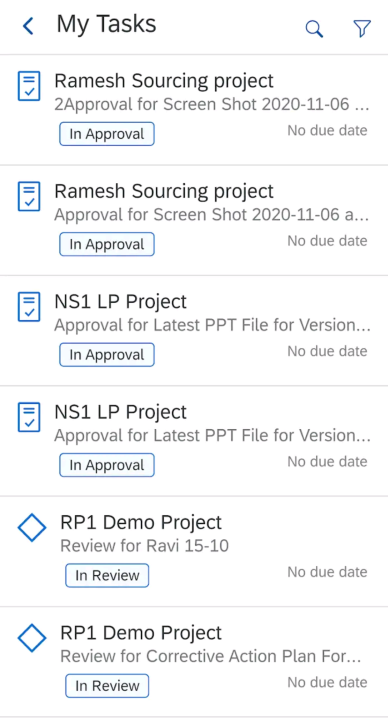
Task: Click the My Tasks header title
Action: click(x=106, y=24)
